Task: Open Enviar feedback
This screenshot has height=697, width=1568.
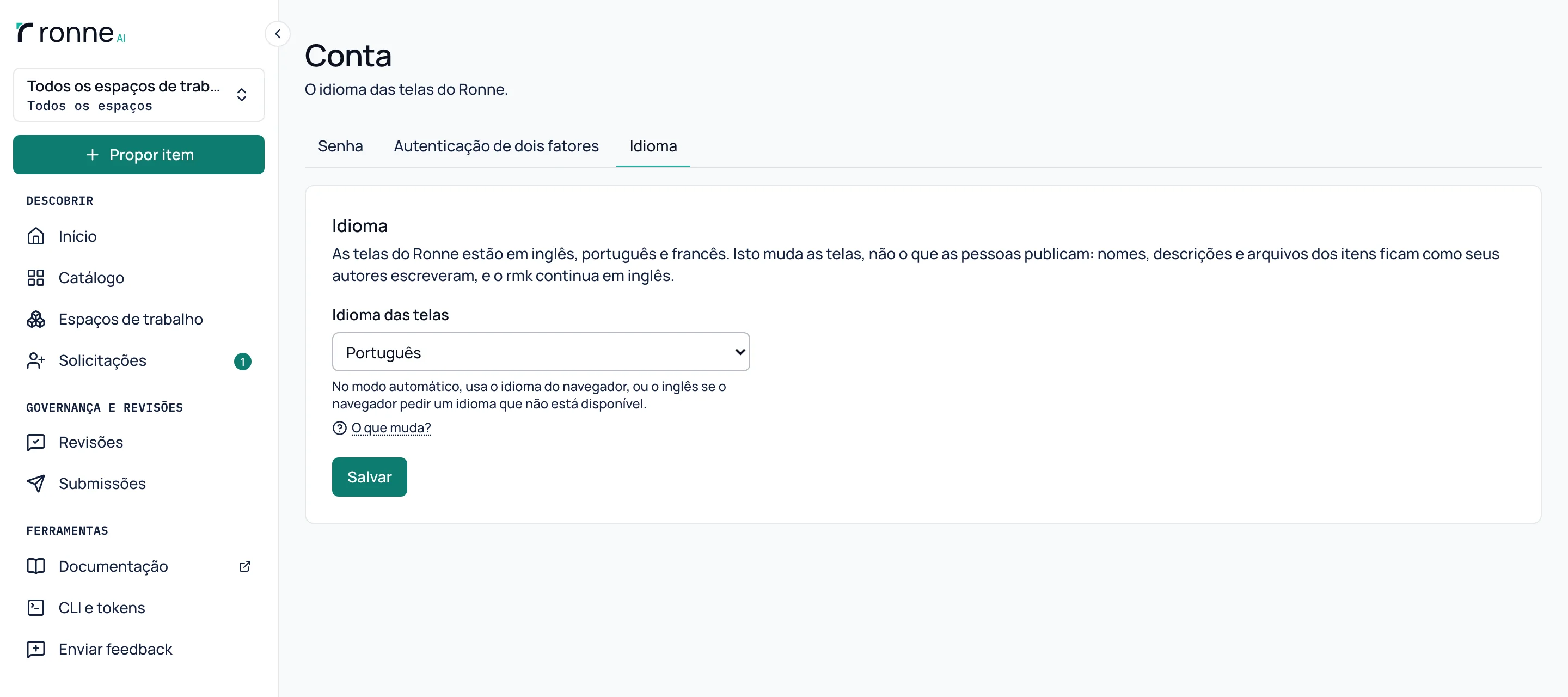Action: tap(139, 649)
